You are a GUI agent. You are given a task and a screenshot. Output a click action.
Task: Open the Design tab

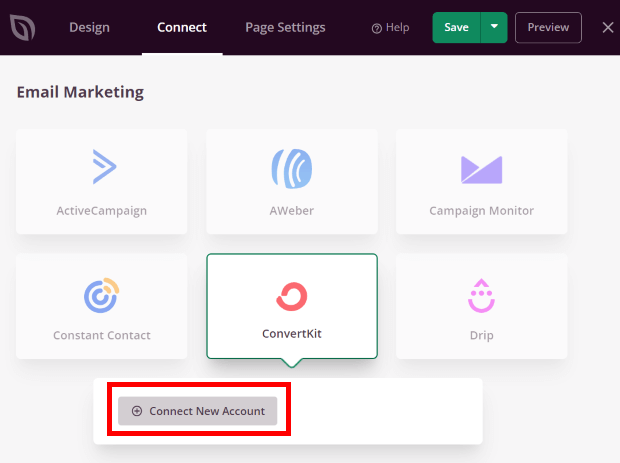tap(89, 27)
